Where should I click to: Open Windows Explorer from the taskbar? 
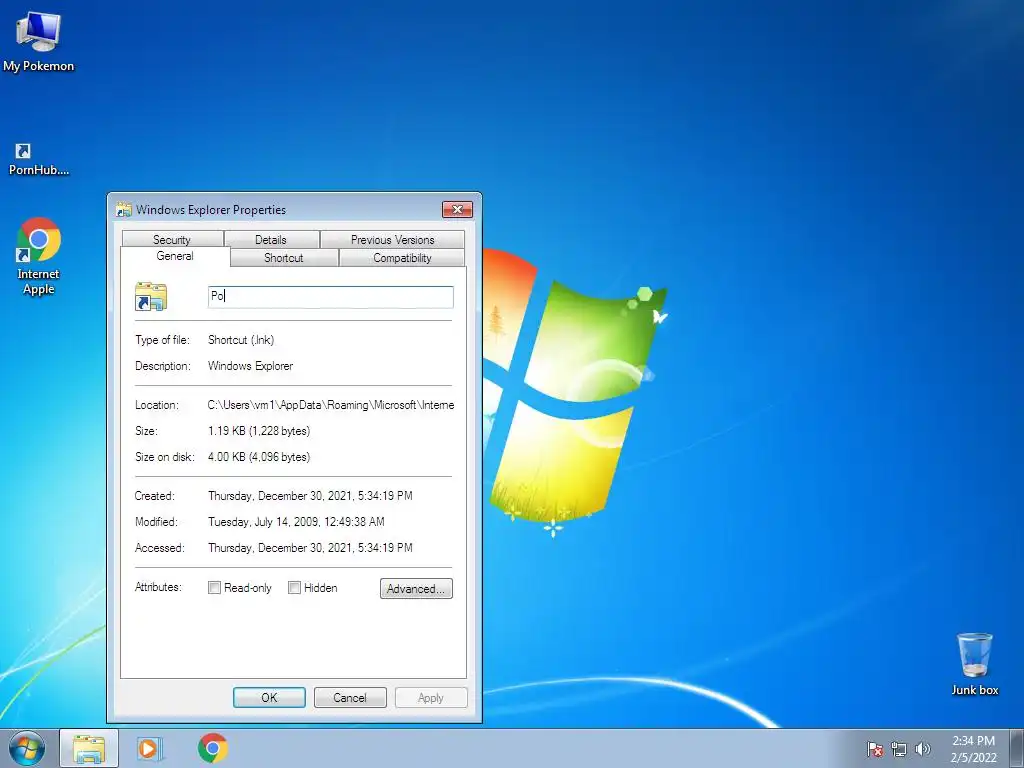89,748
